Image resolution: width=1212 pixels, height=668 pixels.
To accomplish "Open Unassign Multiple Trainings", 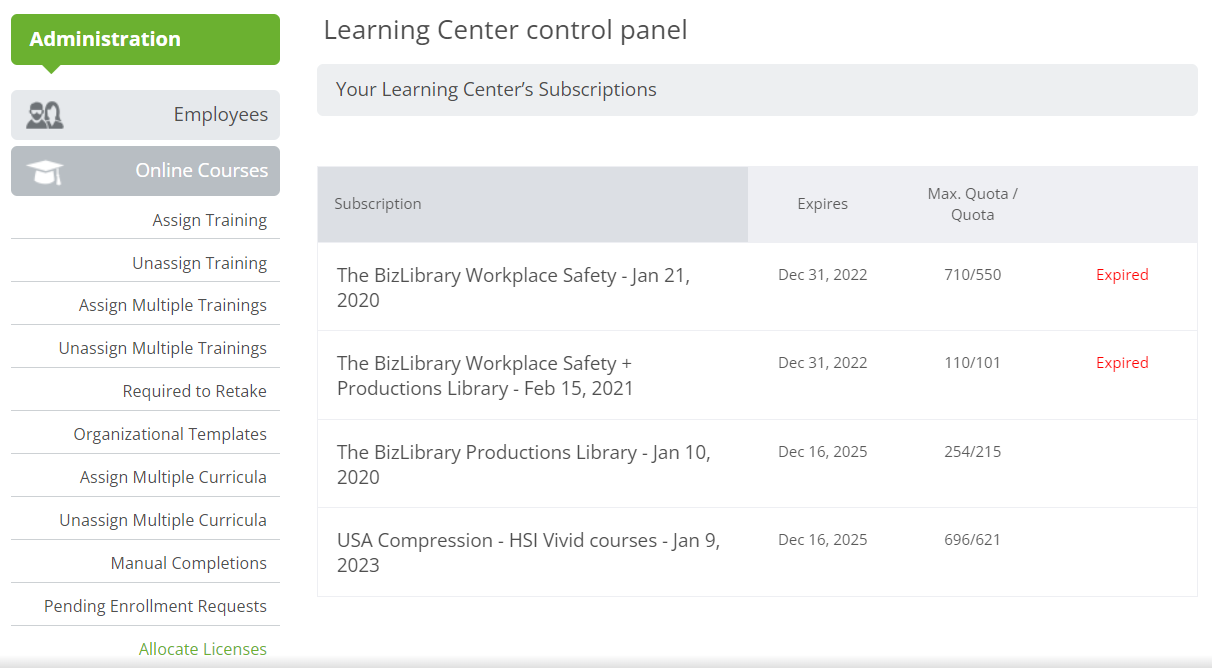I will [x=163, y=348].
